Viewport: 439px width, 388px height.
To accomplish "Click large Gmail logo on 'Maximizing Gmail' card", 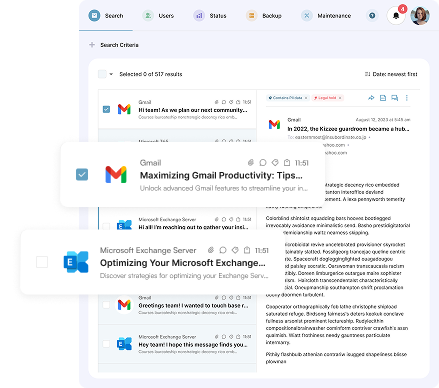I will [116, 174].
